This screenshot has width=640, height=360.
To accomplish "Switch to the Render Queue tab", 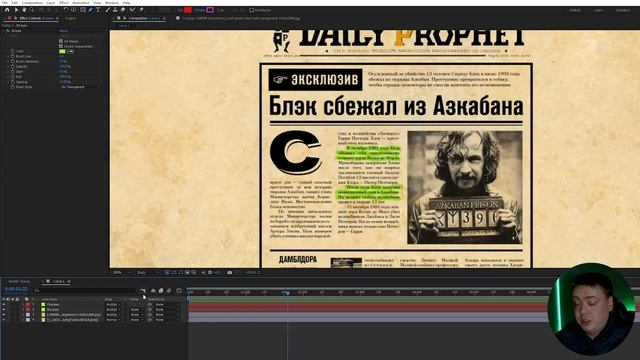I will point(19,282).
